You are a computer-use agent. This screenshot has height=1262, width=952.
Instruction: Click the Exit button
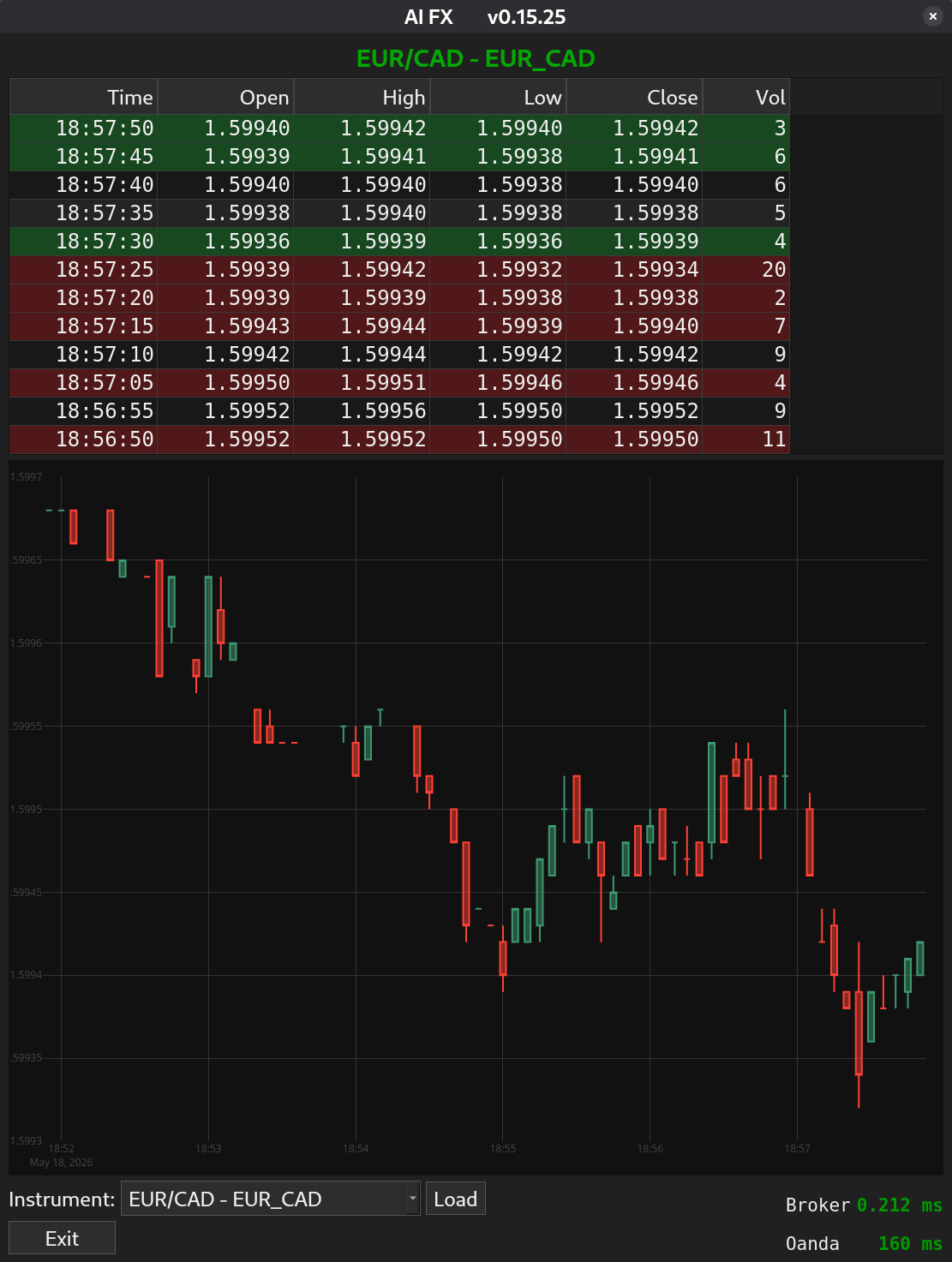click(62, 1238)
